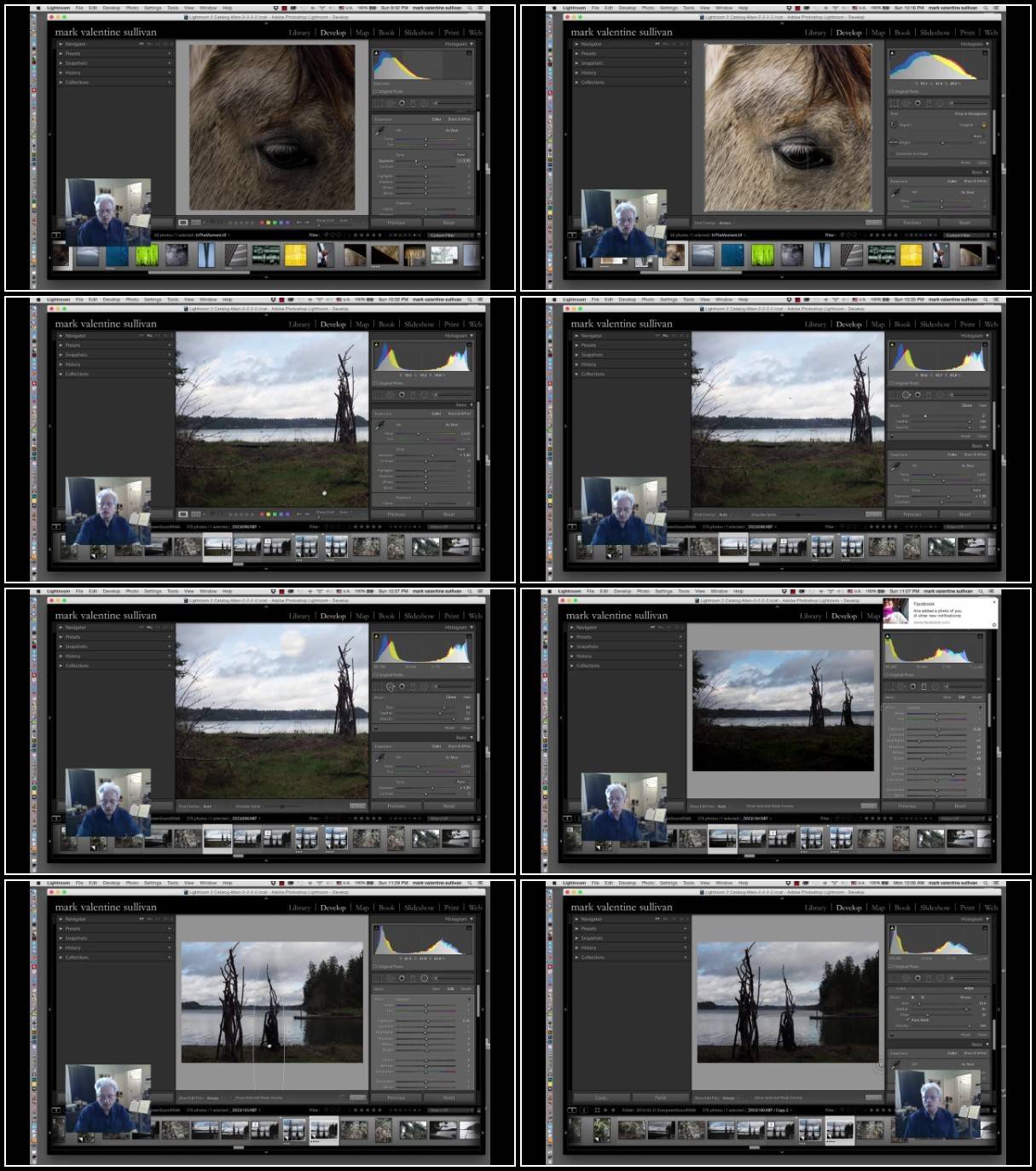Click the flagged filter icon in dark horse-eye filmstrip bar
The image size is (1036, 1171).
[327, 235]
